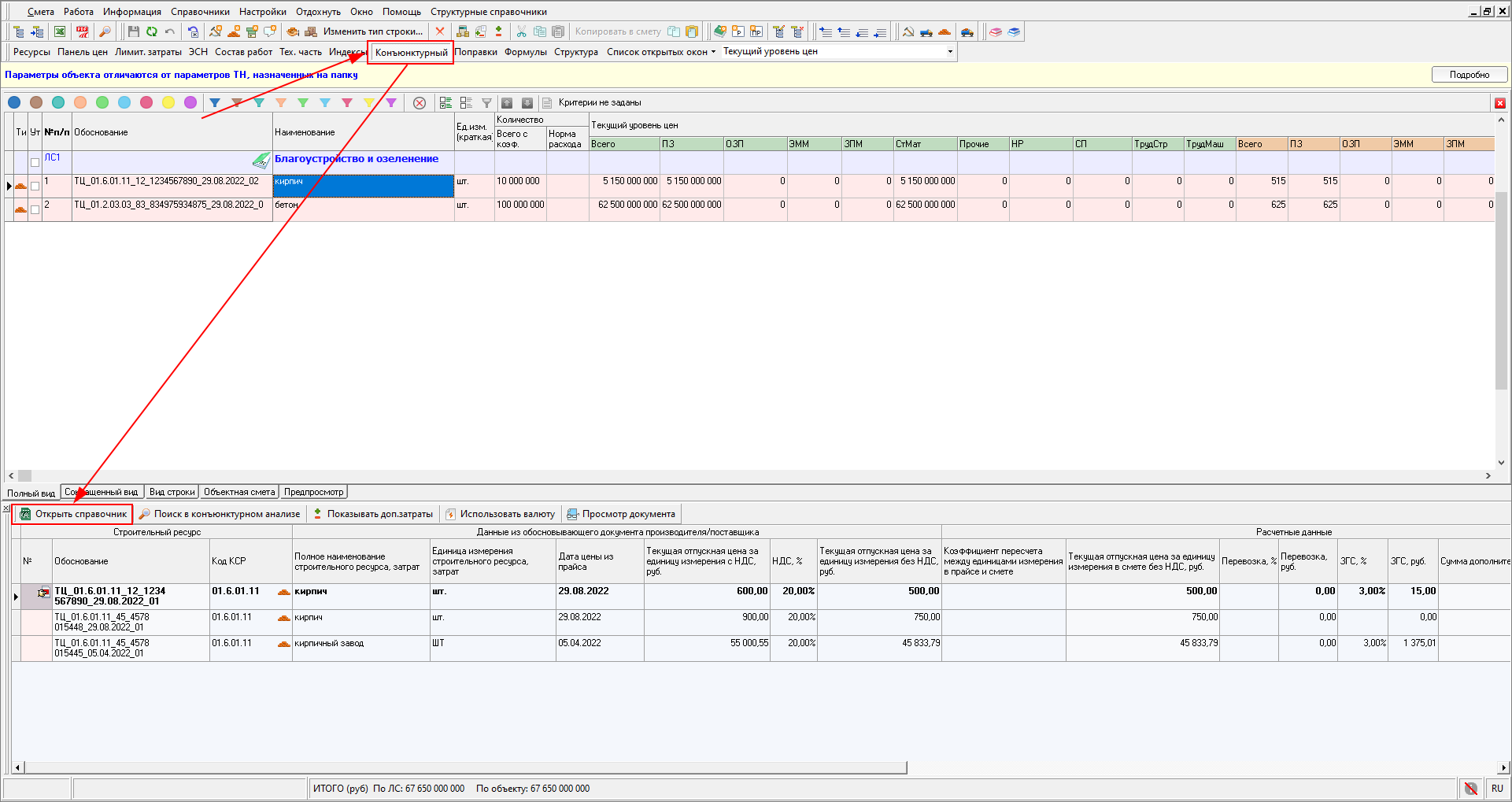The height and width of the screenshot is (802, 1512).
Task: Open the 'Текущий уровень цен' combo box
Action: pos(950,51)
